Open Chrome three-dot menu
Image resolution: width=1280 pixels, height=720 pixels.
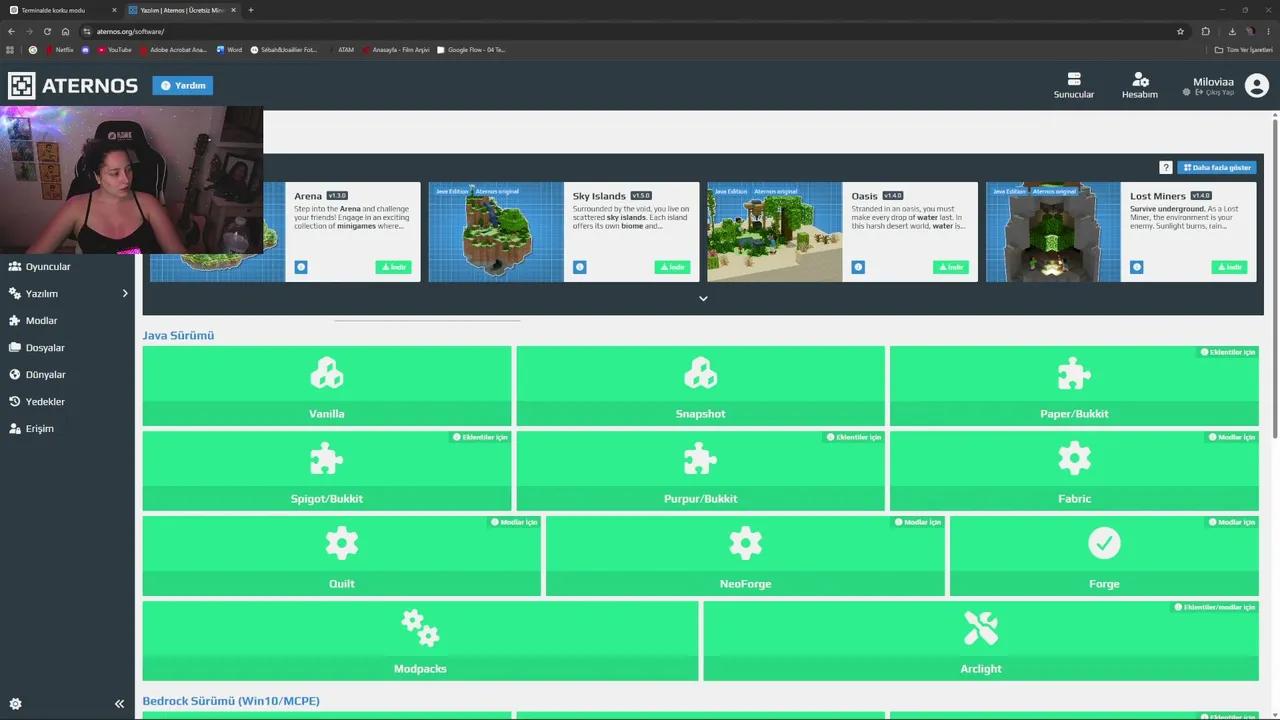pyautogui.click(x=1268, y=31)
